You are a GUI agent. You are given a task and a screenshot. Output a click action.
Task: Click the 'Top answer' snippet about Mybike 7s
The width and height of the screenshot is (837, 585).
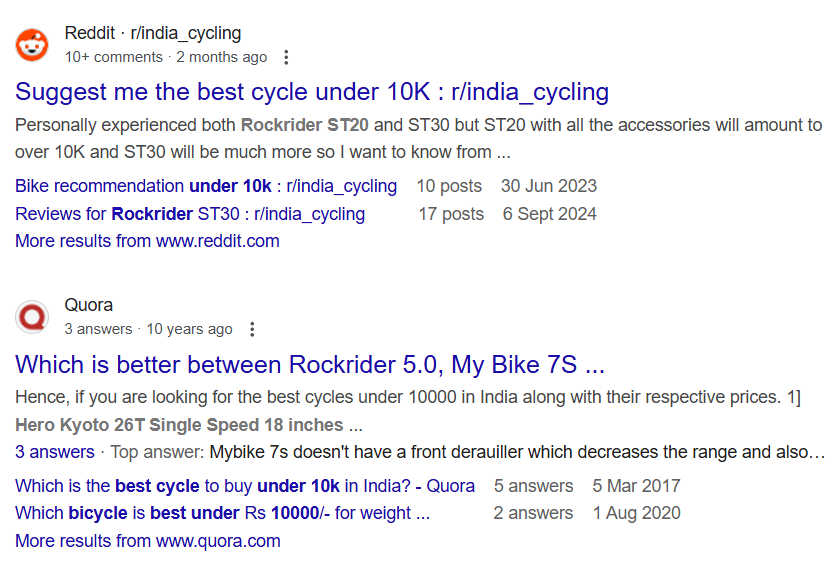[x=516, y=452]
